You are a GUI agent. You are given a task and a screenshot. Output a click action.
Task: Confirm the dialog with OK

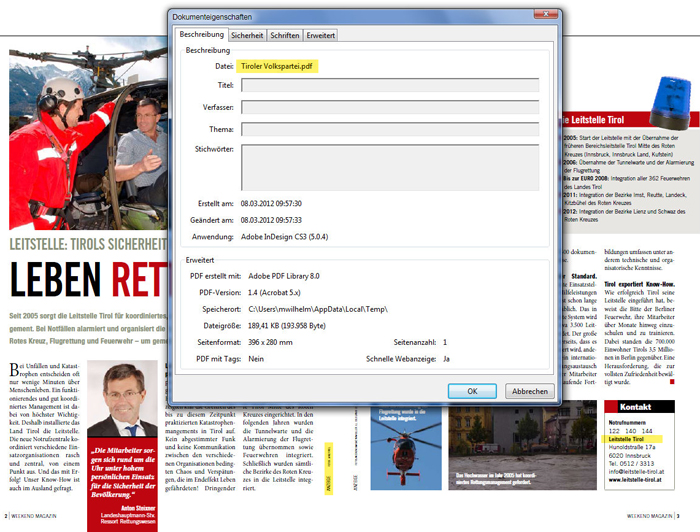tap(472, 391)
